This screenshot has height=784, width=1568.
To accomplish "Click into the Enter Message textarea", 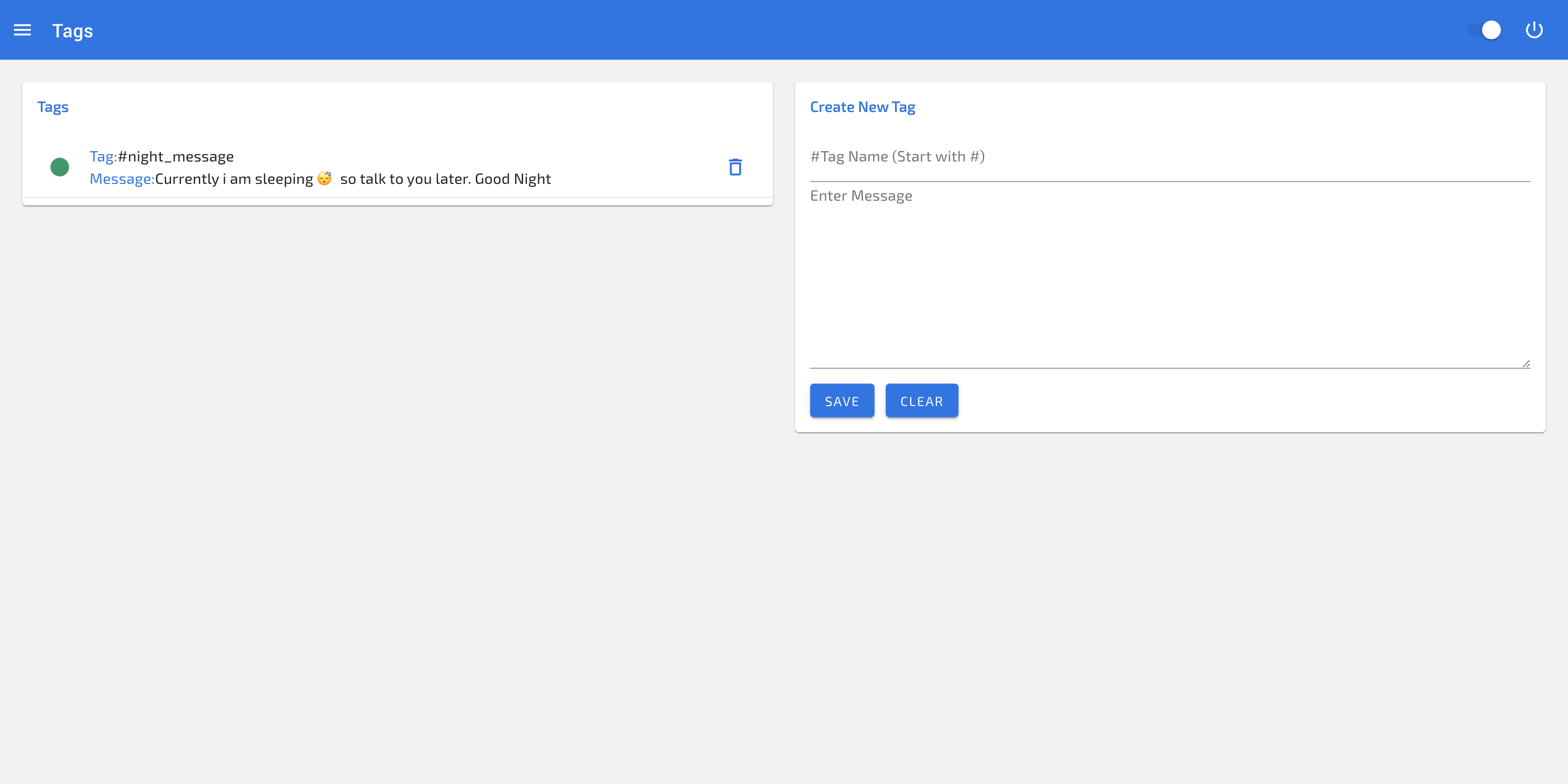I will coord(1170,277).
